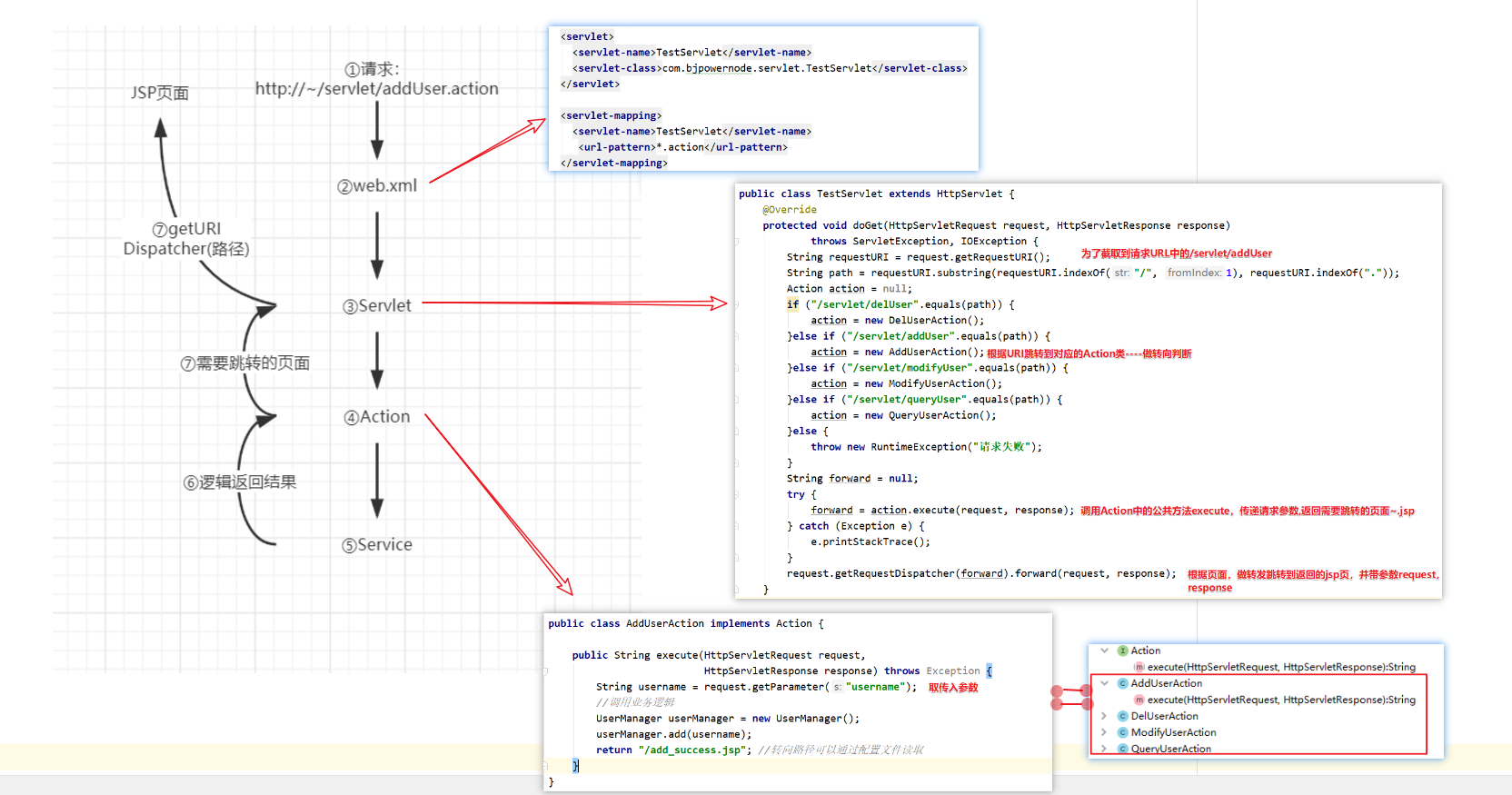Expand the ModifyUserAction tree node

pos(1104,732)
